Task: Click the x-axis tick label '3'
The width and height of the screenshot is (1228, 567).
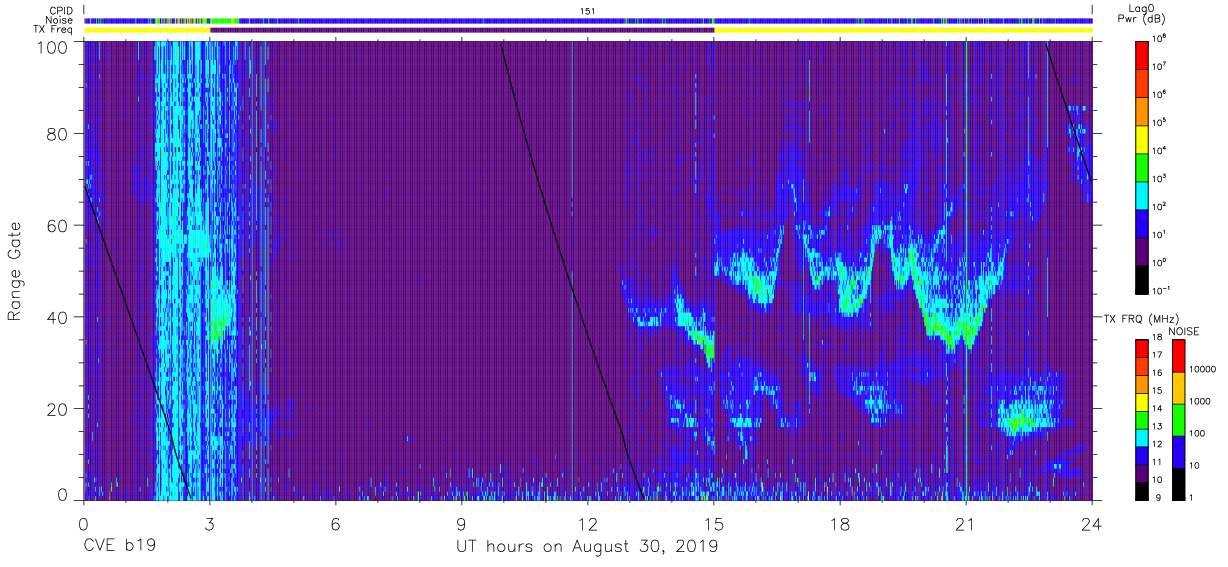Action: tap(209, 523)
